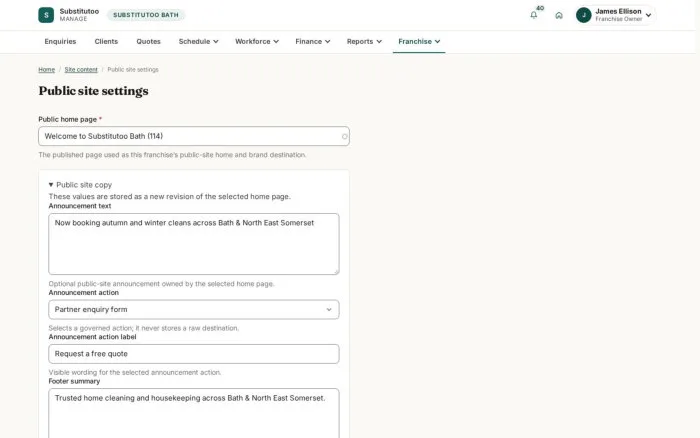This screenshot has height=438, width=700.
Task: Expand the Workforce menu
Action: 257,42
